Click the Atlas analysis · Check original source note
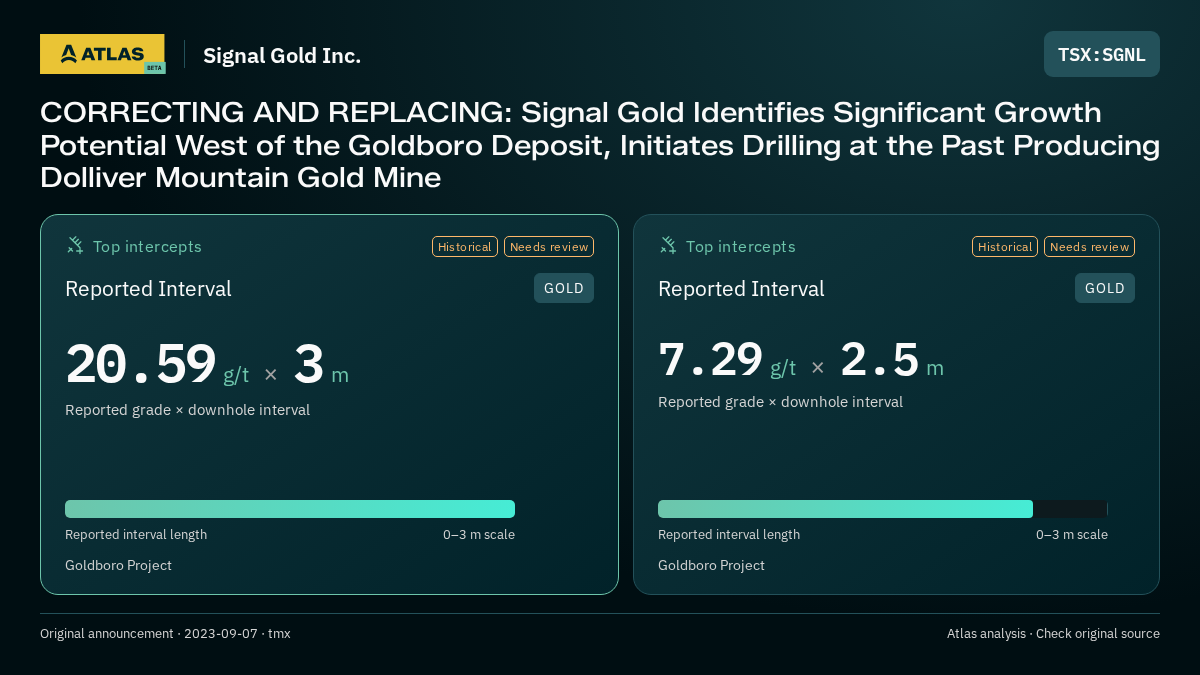Image resolution: width=1200 pixels, height=675 pixels. (x=1053, y=633)
